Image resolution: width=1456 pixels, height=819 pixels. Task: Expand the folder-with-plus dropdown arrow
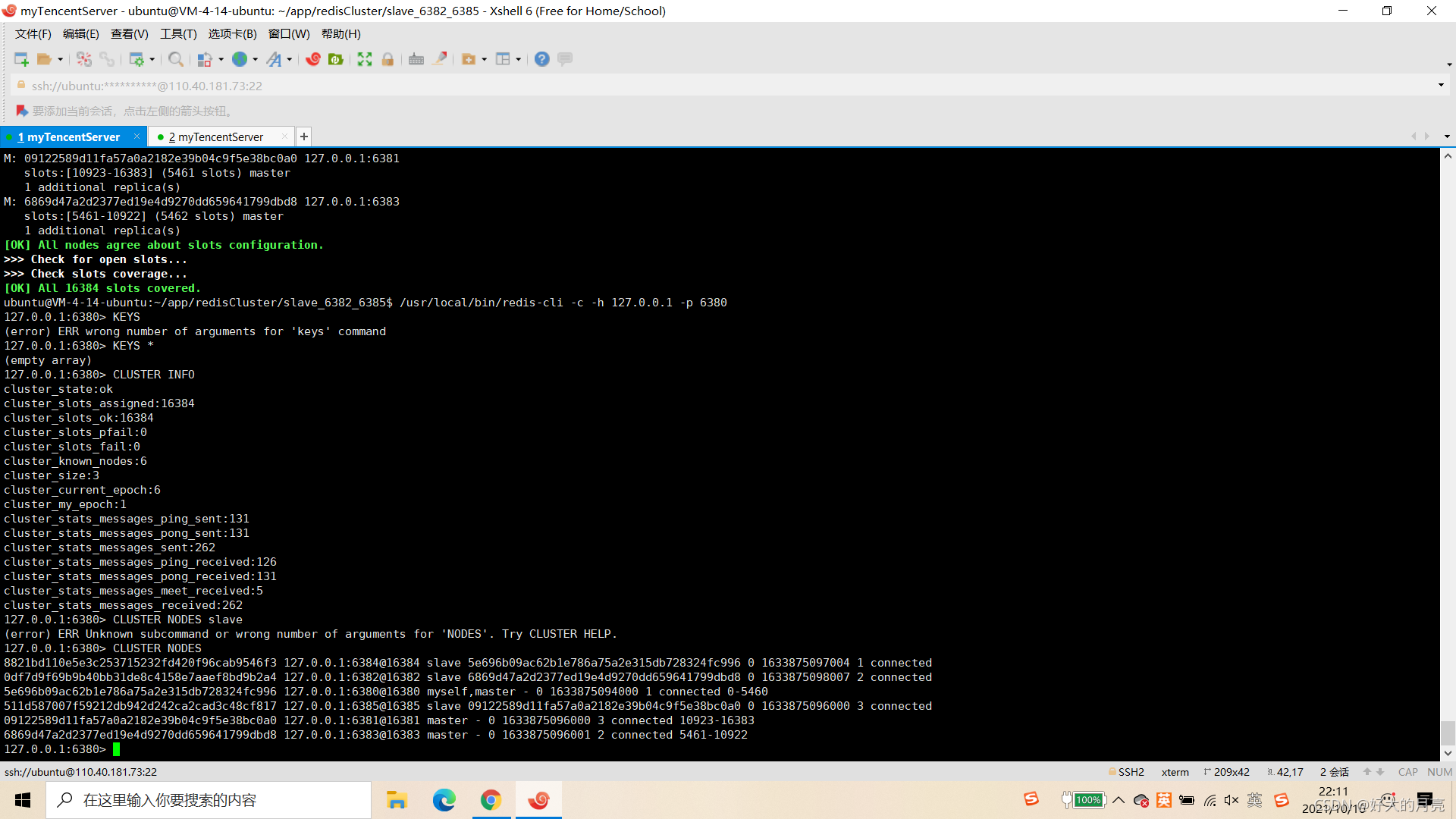[484, 59]
